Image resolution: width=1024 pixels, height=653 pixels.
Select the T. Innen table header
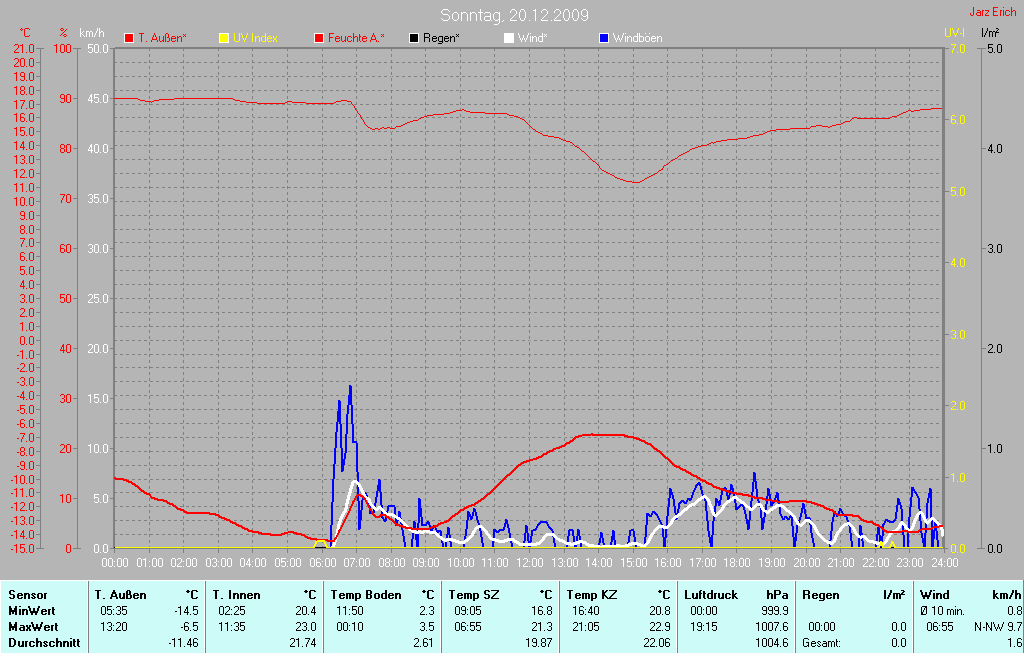coord(237,595)
